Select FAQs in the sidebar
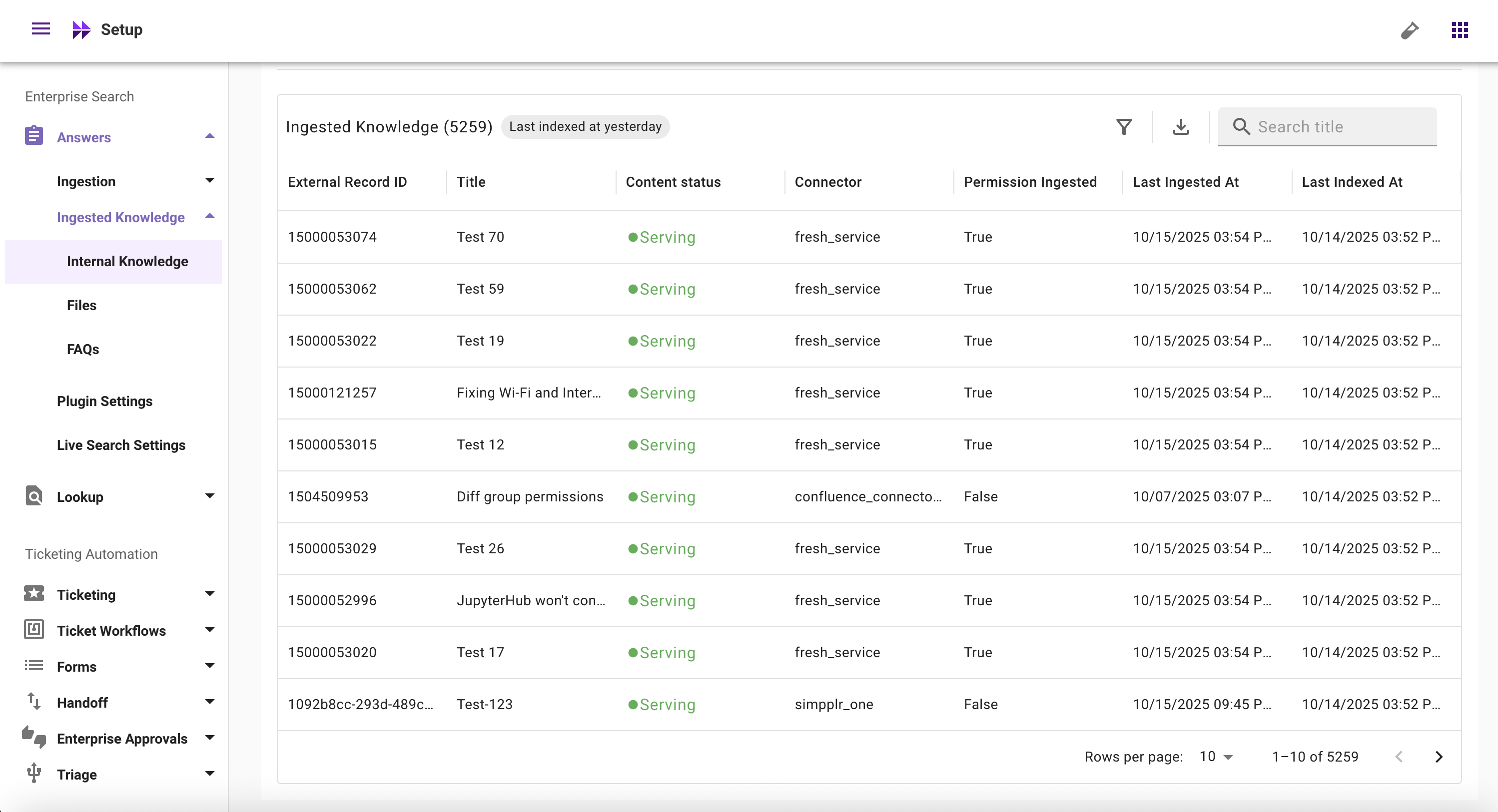The width and height of the screenshot is (1498, 812). coord(82,350)
